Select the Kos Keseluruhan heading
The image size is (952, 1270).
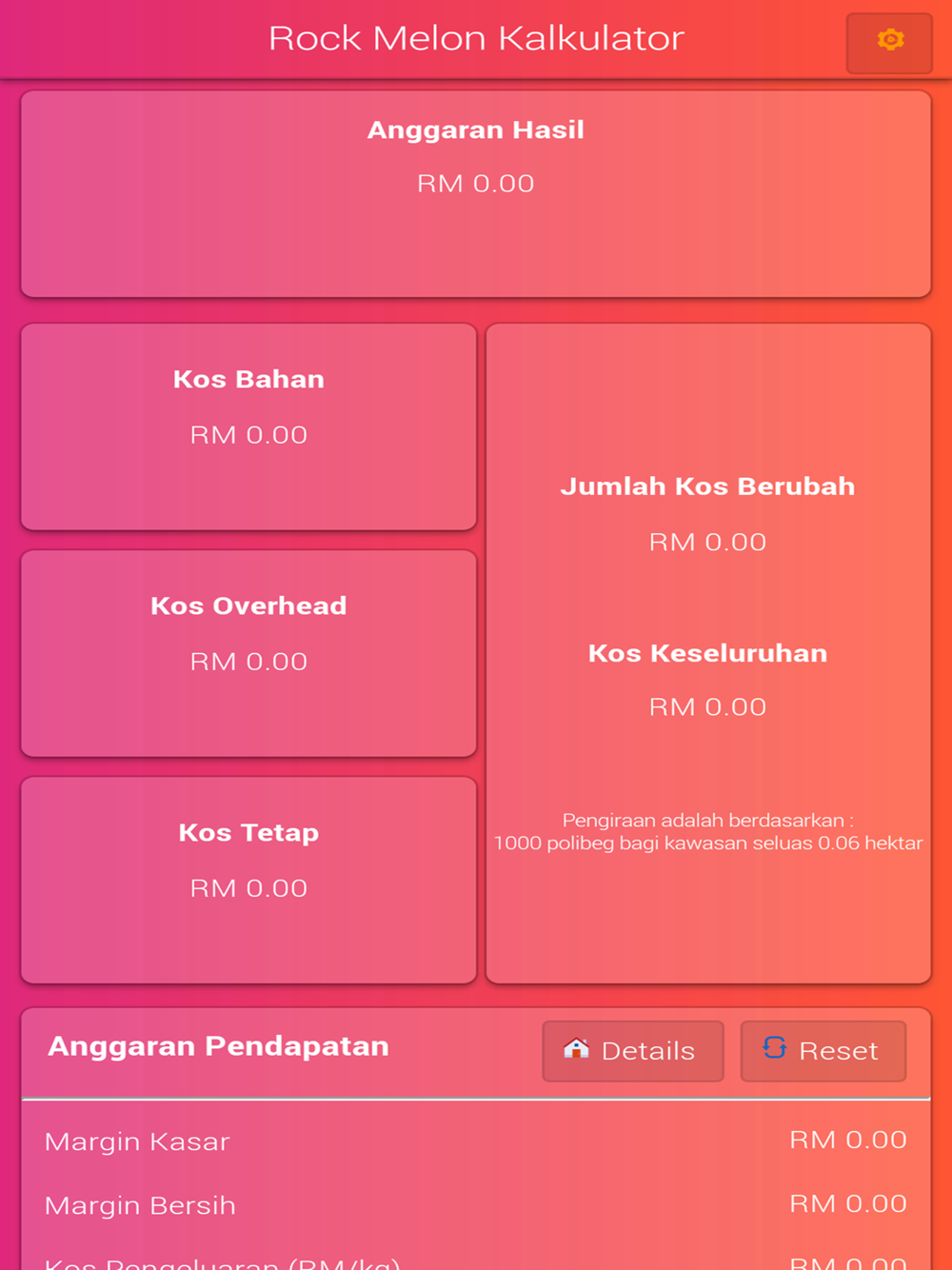pos(707,653)
